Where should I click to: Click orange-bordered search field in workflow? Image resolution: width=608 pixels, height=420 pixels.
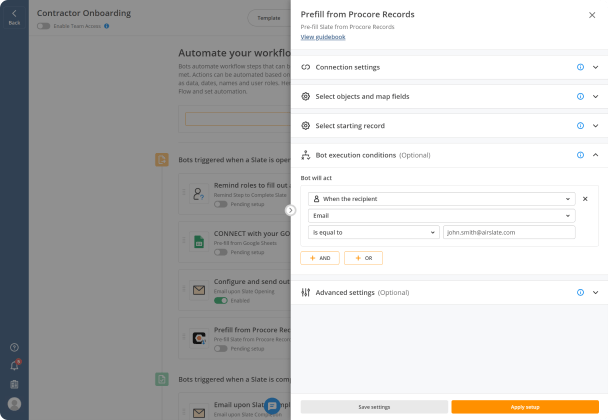coord(238,119)
